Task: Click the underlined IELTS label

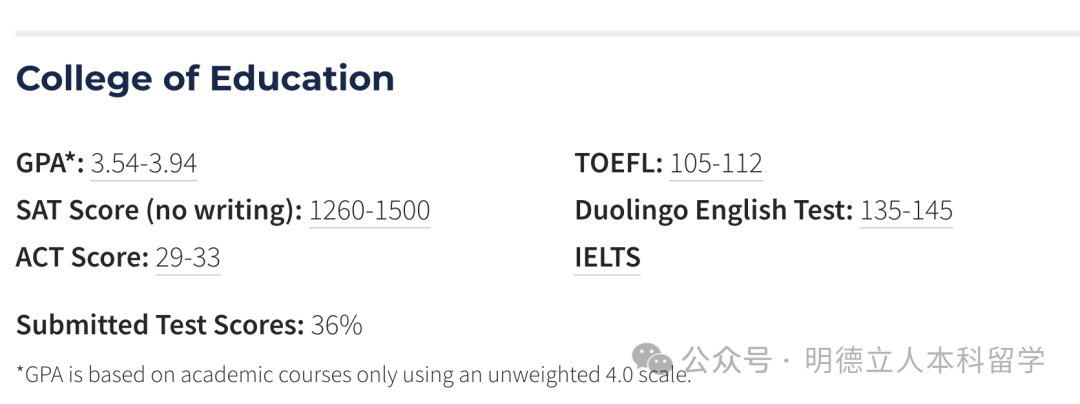Action: click(x=607, y=258)
